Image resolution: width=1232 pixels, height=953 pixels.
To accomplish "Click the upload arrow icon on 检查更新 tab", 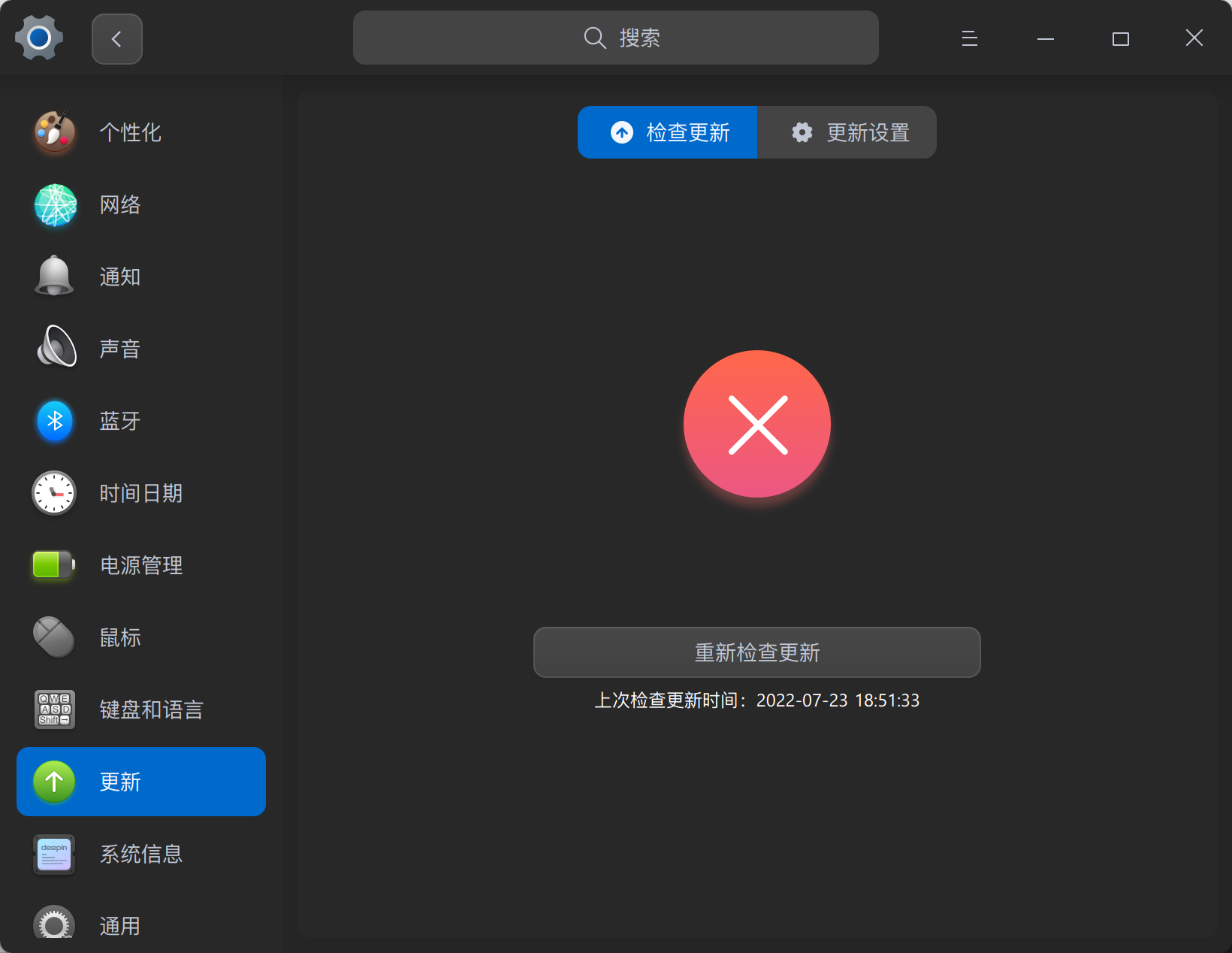I will pyautogui.click(x=622, y=132).
